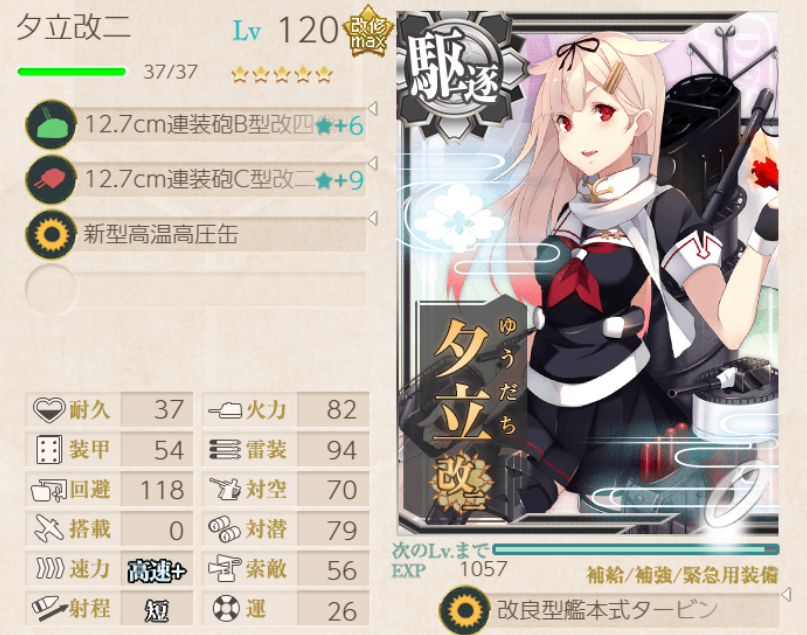
Task: Click the green main gun equipment icon
Action: [x=51, y=125]
